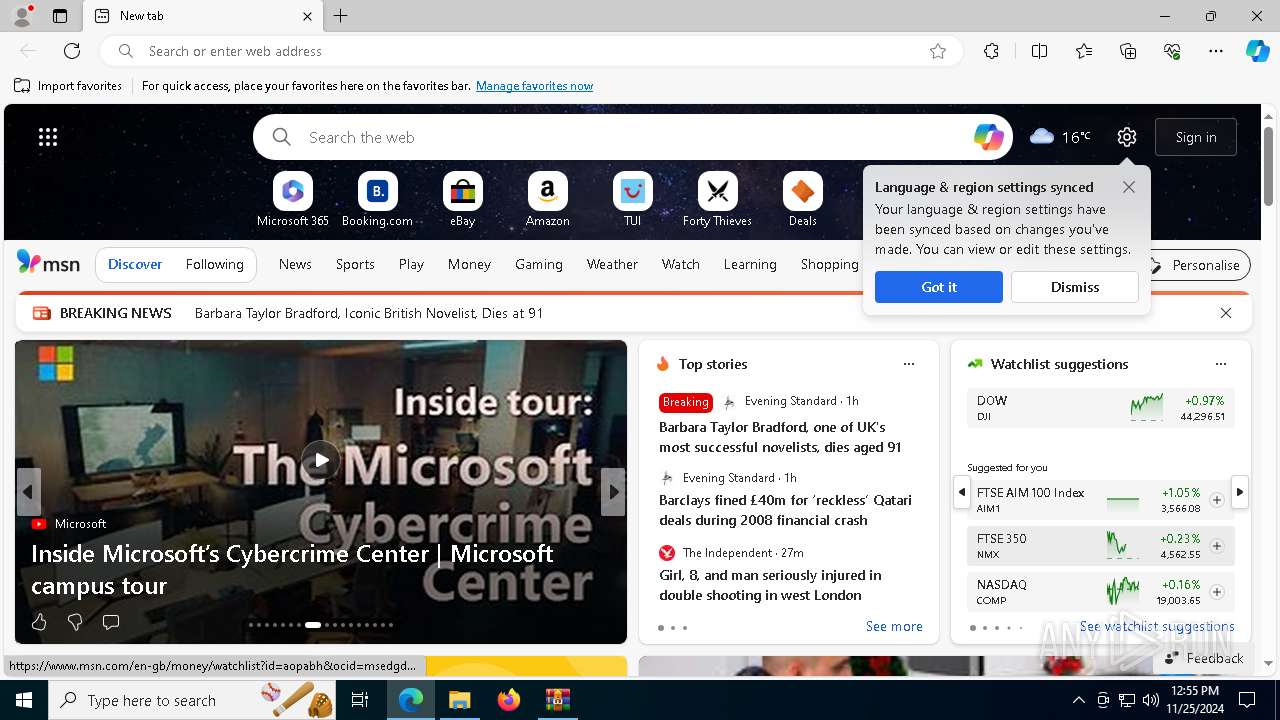1280x720 pixels.
Task: Open the Booking.com shortcut tile
Action: pos(377,199)
